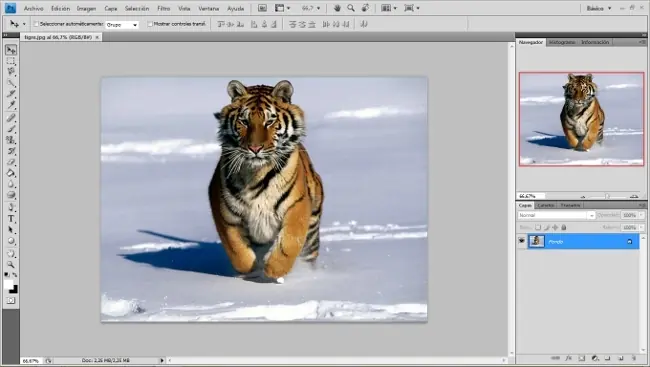Image resolution: width=650 pixels, height=367 pixels.
Task: Open the Relleno slider arrow
Action: pyautogui.click(x=642, y=227)
